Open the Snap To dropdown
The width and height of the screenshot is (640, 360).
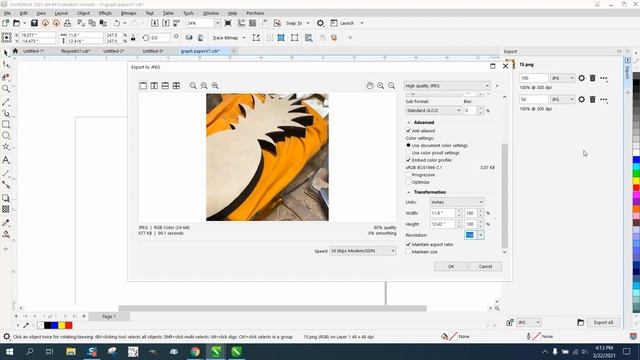tap(308, 23)
